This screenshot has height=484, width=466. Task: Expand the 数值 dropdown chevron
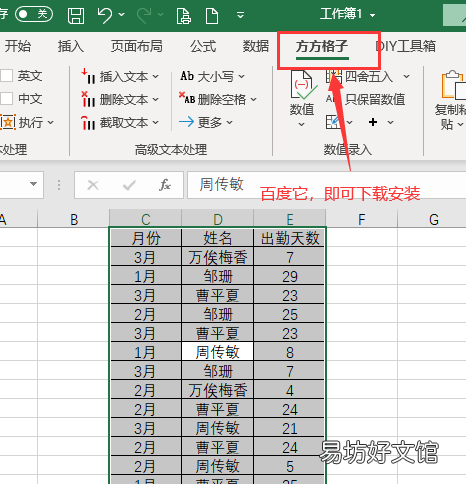pos(301,125)
